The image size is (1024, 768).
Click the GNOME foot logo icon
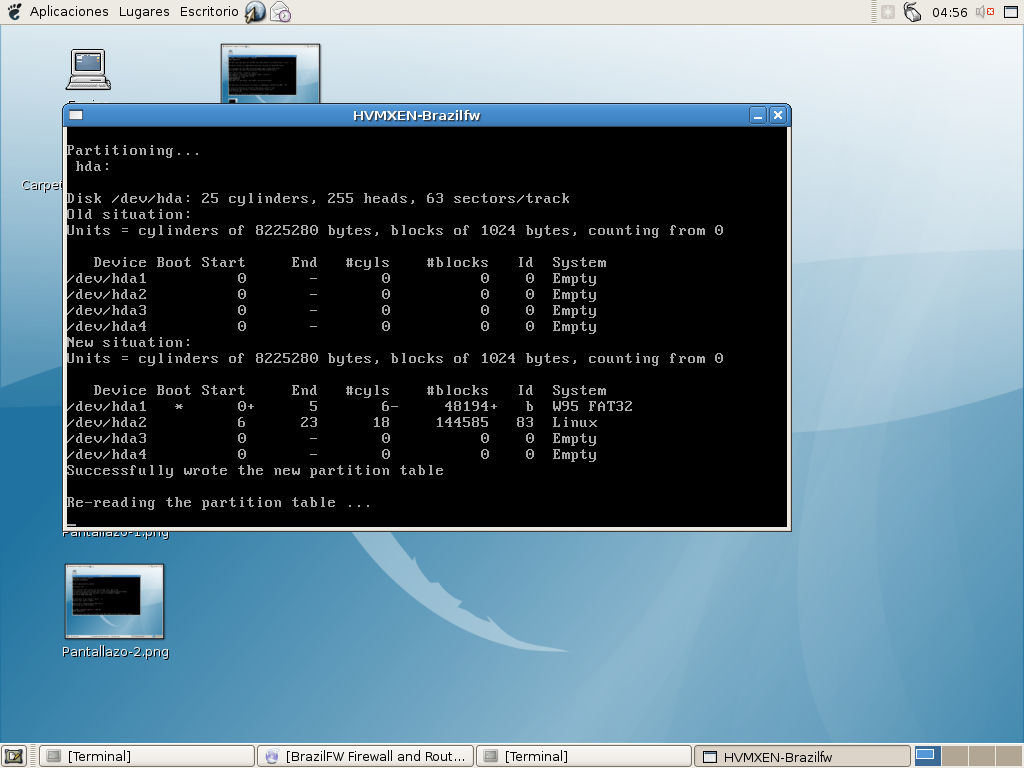click(14, 12)
